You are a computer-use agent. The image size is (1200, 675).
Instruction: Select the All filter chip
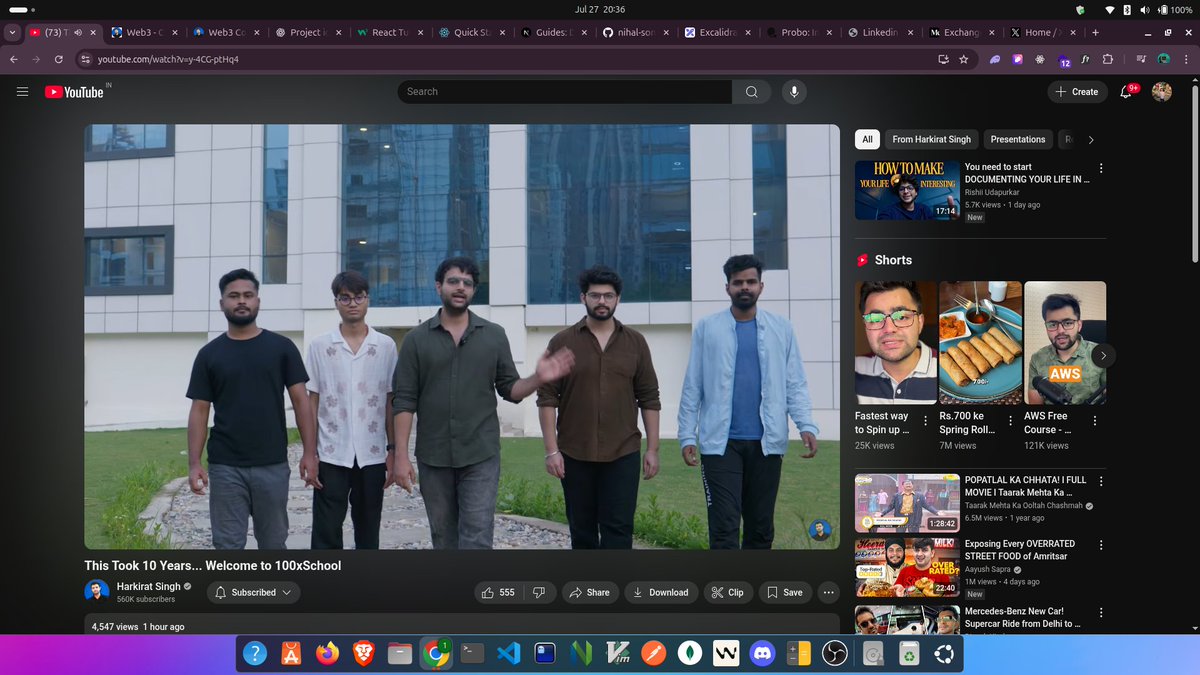click(867, 139)
